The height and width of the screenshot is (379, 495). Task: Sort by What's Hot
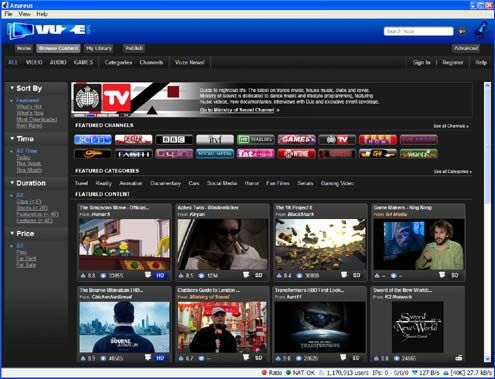(29, 107)
